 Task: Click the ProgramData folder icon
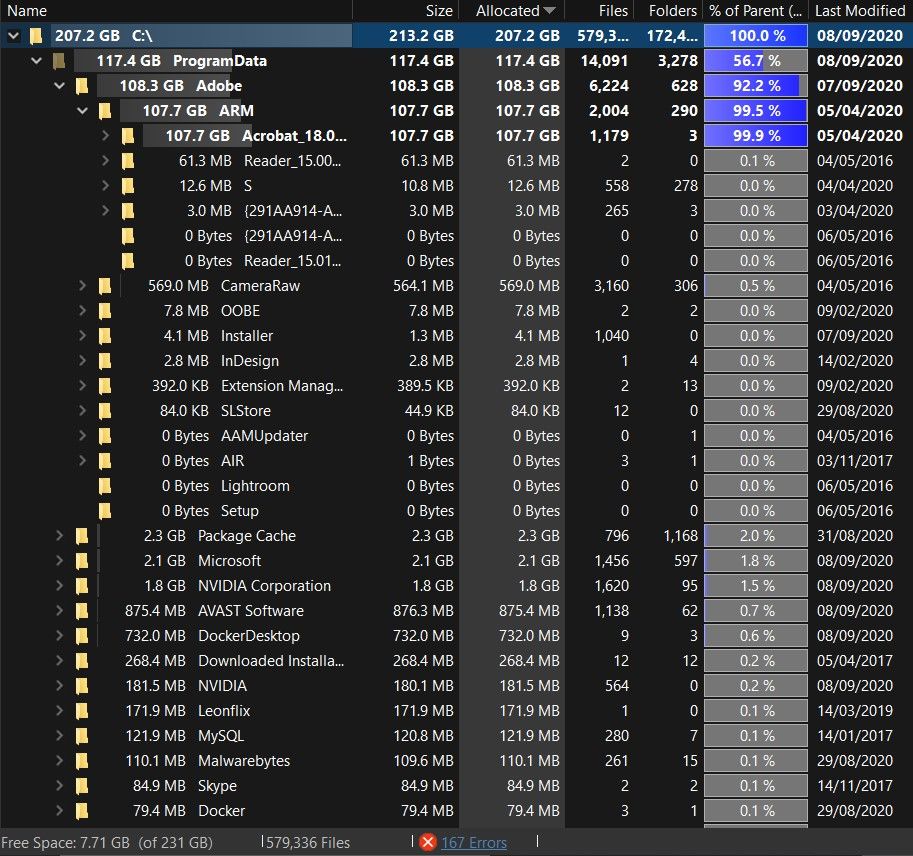coord(59,61)
